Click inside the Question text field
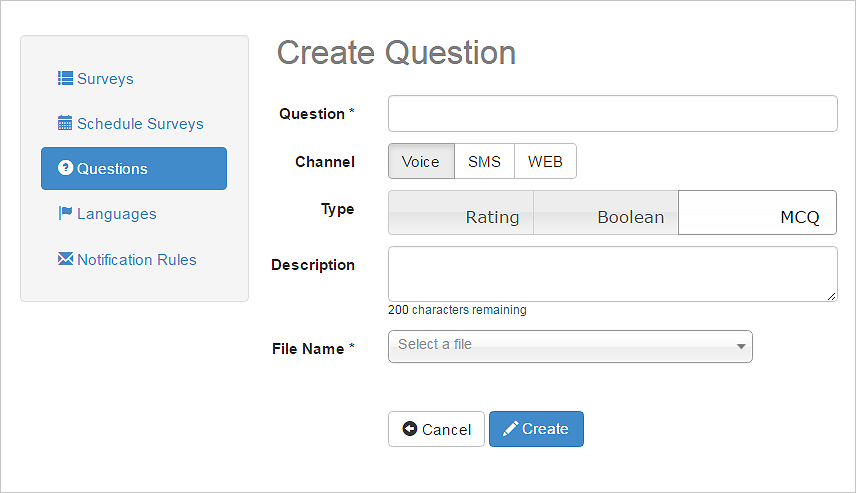 (x=613, y=114)
